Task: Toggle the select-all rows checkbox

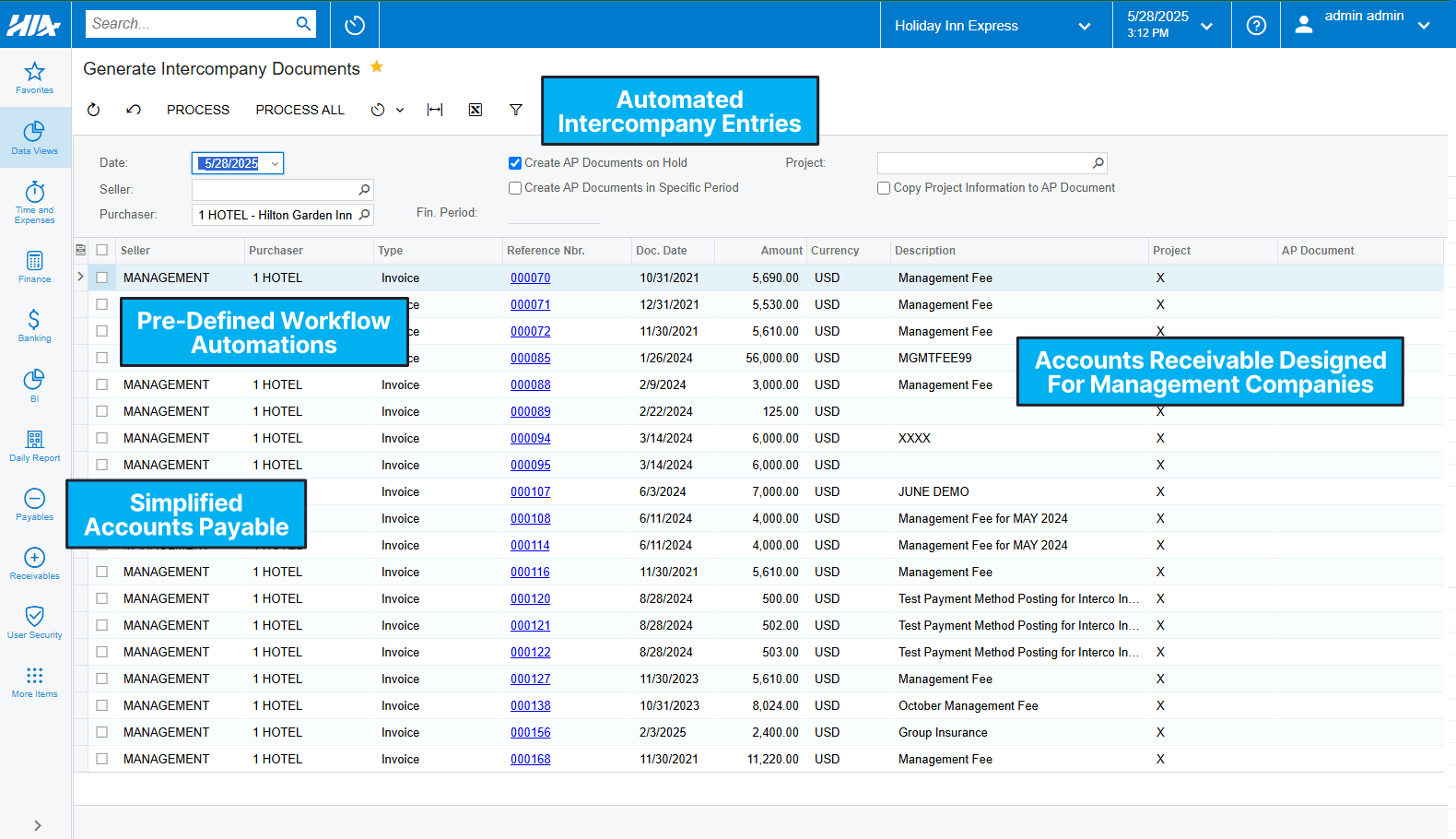Action: (101, 250)
